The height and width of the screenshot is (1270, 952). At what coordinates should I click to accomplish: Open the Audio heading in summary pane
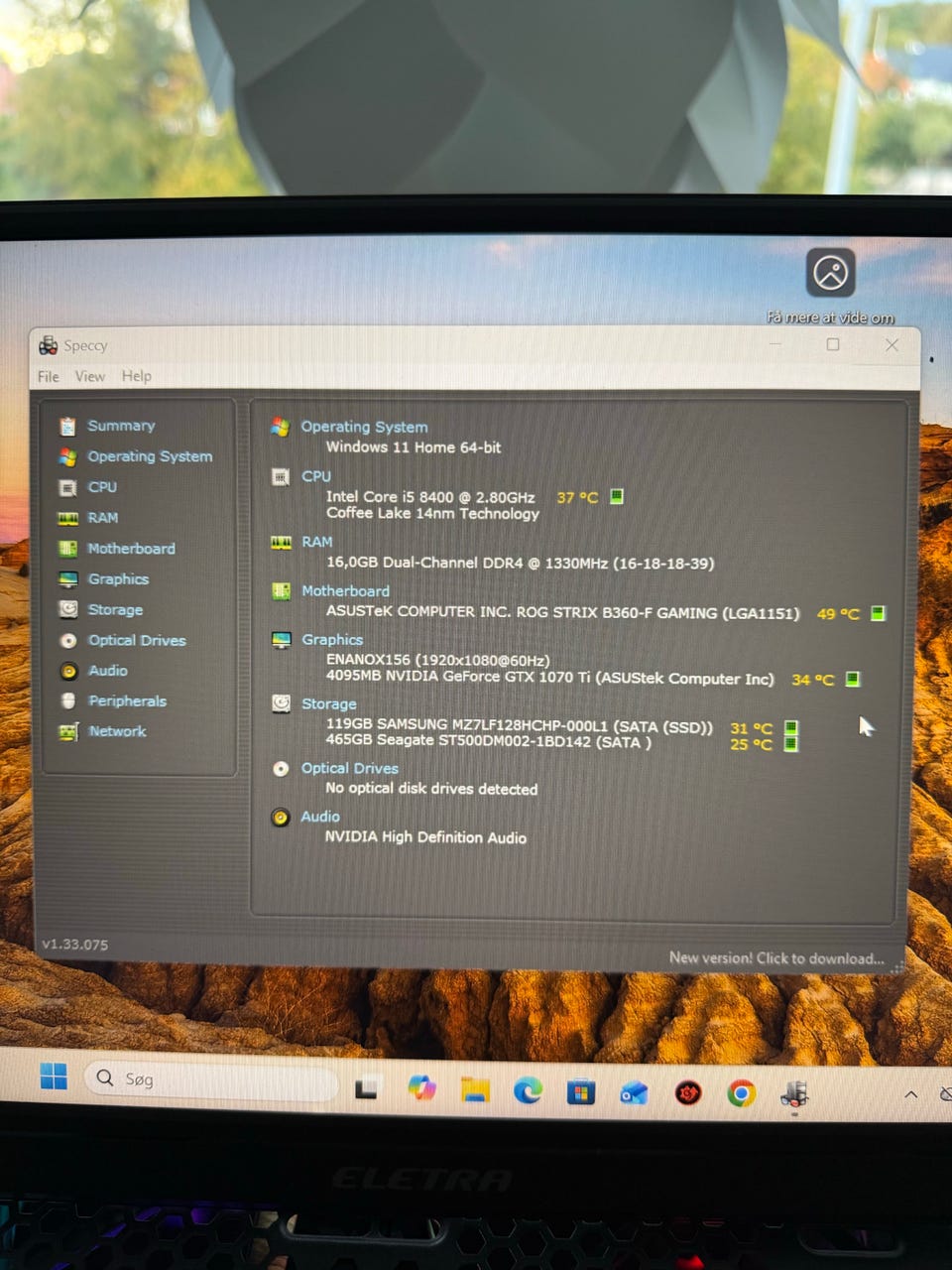coord(320,817)
